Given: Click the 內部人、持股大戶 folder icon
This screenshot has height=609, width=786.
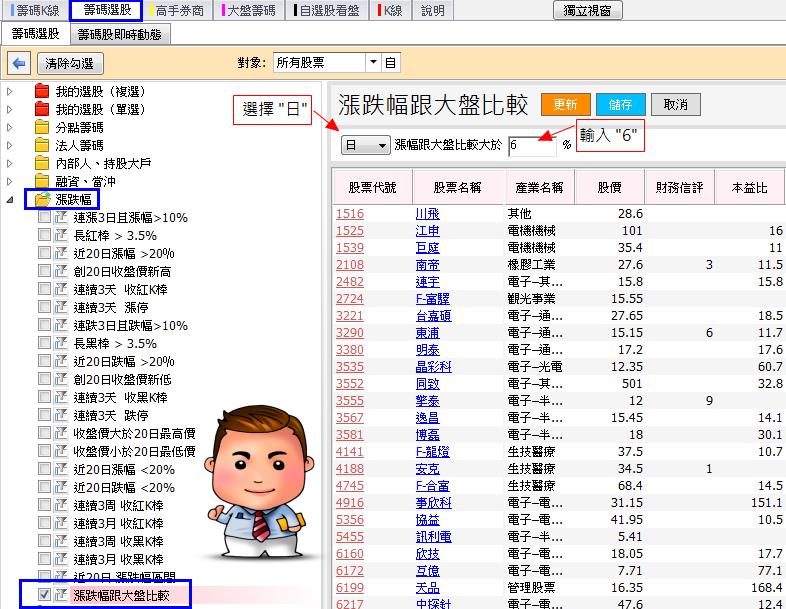Looking at the screenshot, I should tap(42, 163).
